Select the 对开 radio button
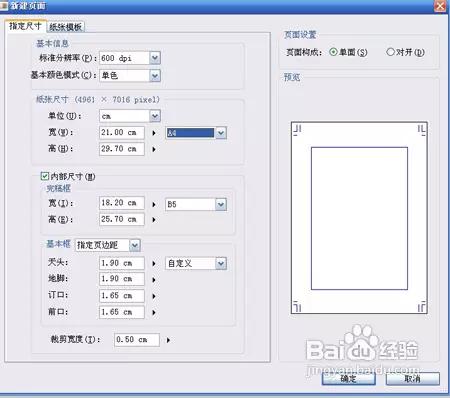 390,52
